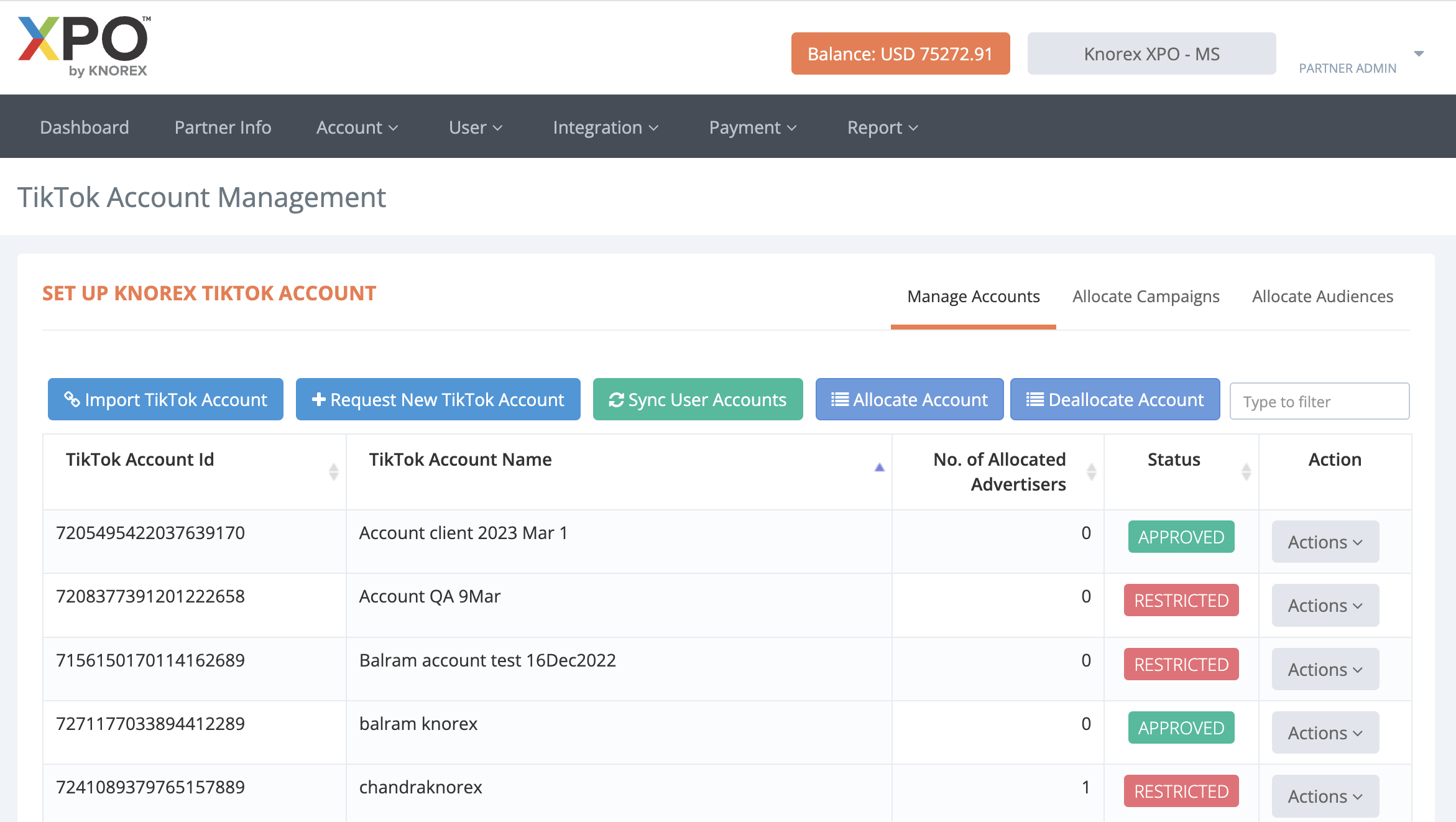Screen dimensions: 1456x822
Task: Open Actions for Account QA 9Mar
Action: click(x=1325, y=605)
